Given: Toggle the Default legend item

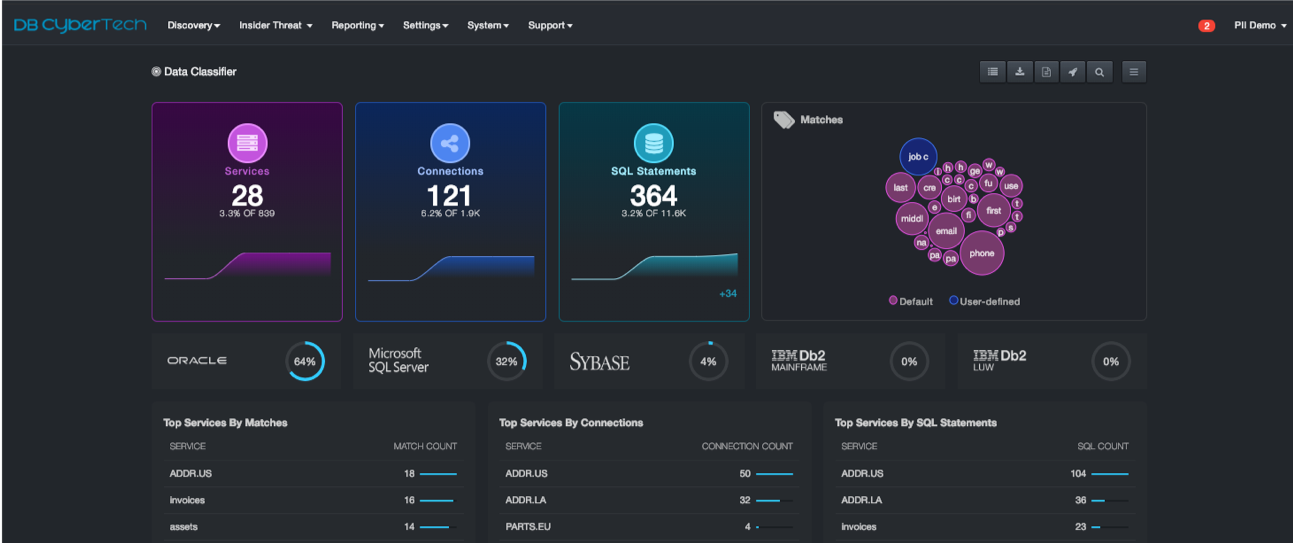Looking at the screenshot, I should [910, 301].
